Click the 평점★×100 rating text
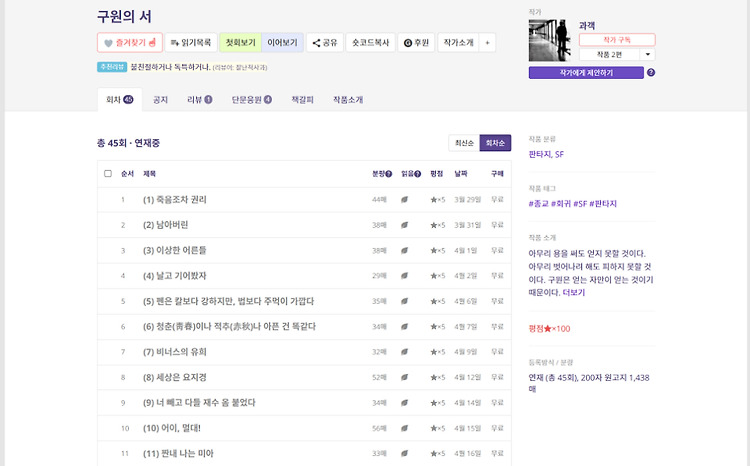Image resolution: width=750 pixels, height=466 pixels. pyautogui.click(x=549, y=329)
